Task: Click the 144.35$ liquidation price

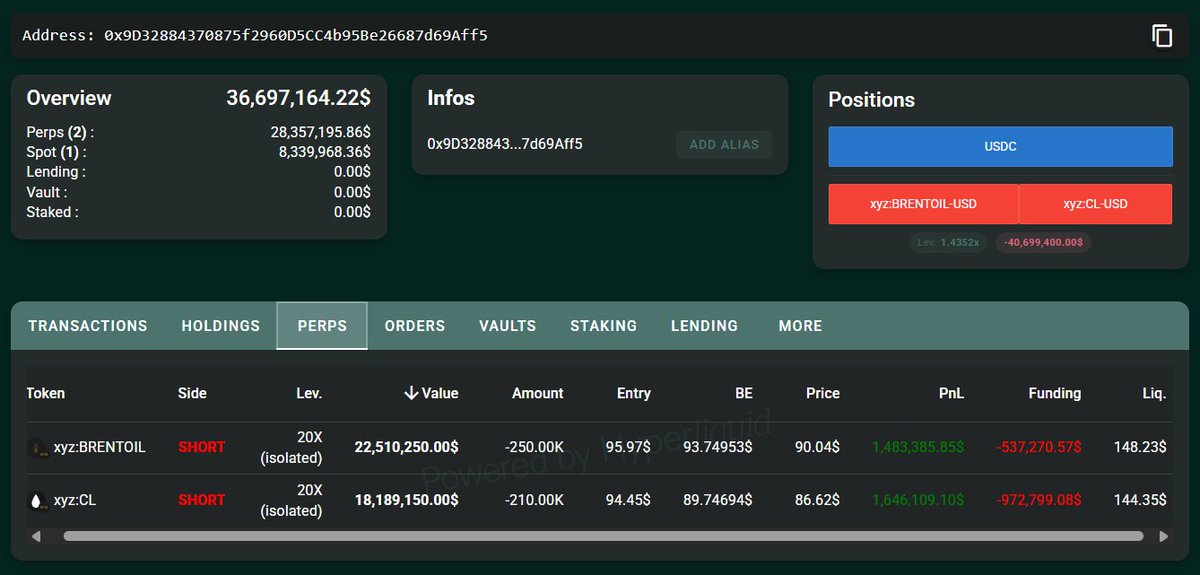Action: pyautogui.click(x=1140, y=500)
